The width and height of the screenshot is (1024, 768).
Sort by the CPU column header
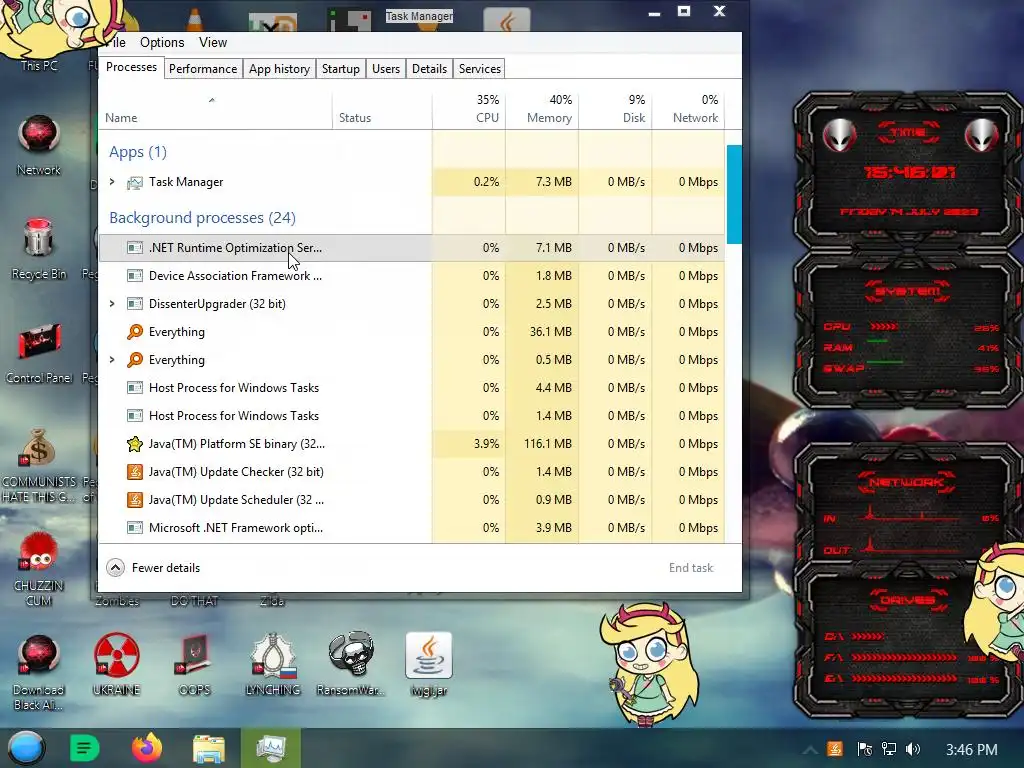pyautogui.click(x=469, y=111)
